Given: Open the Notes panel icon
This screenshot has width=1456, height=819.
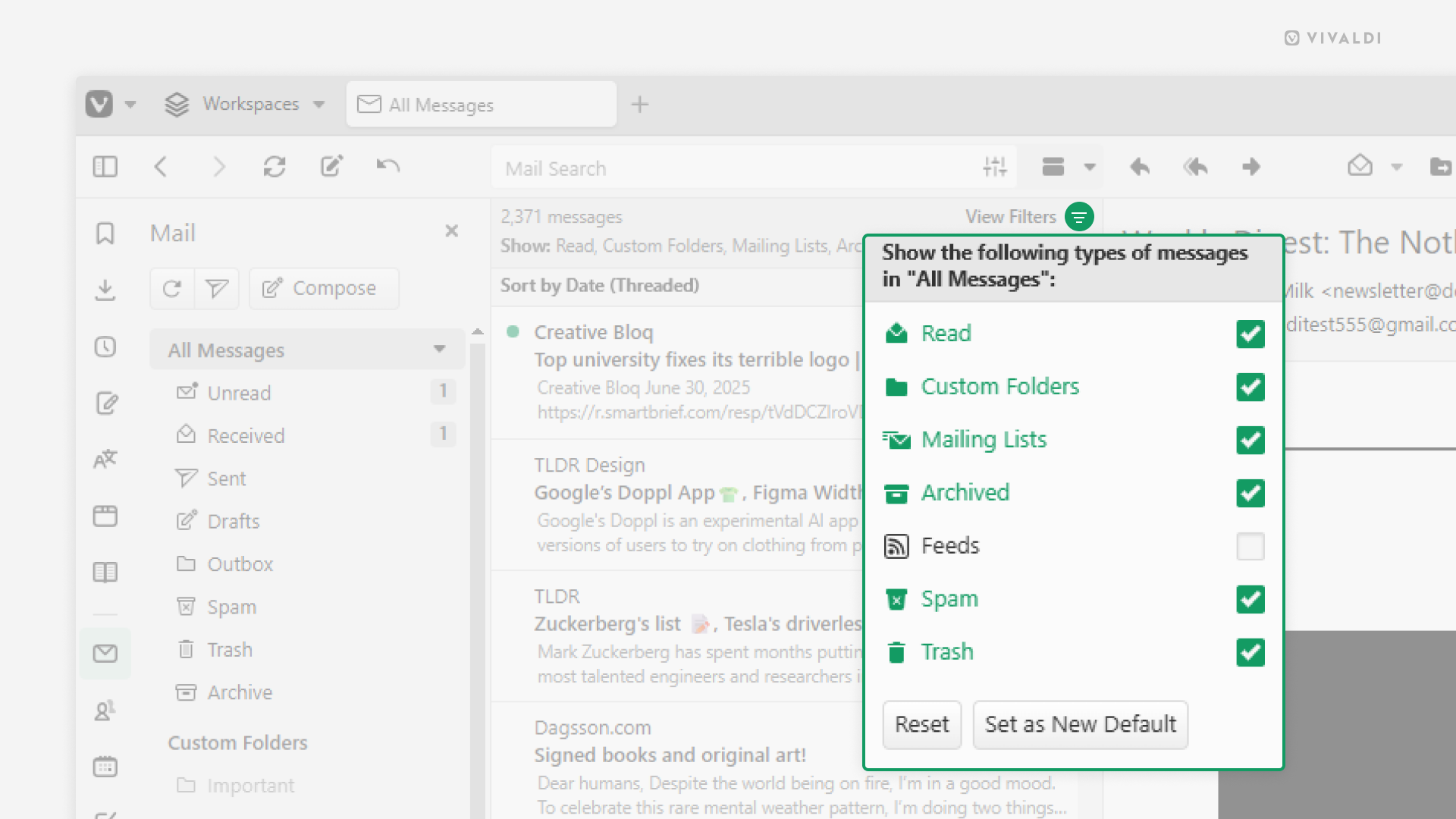Looking at the screenshot, I should click(x=107, y=403).
